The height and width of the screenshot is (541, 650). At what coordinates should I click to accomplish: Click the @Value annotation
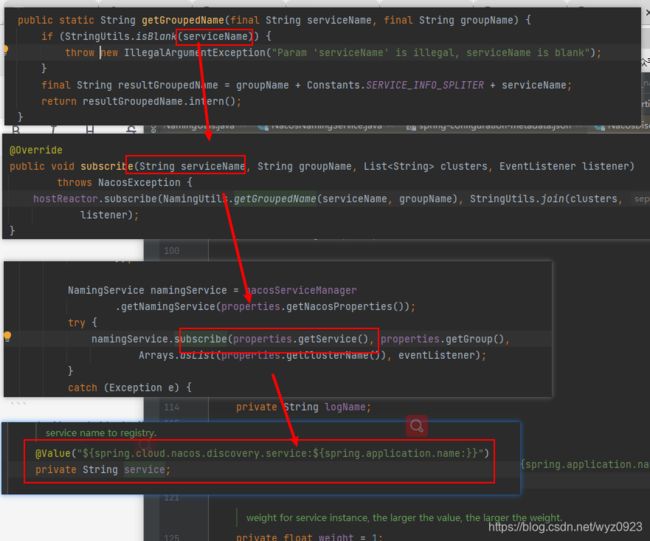(53, 454)
